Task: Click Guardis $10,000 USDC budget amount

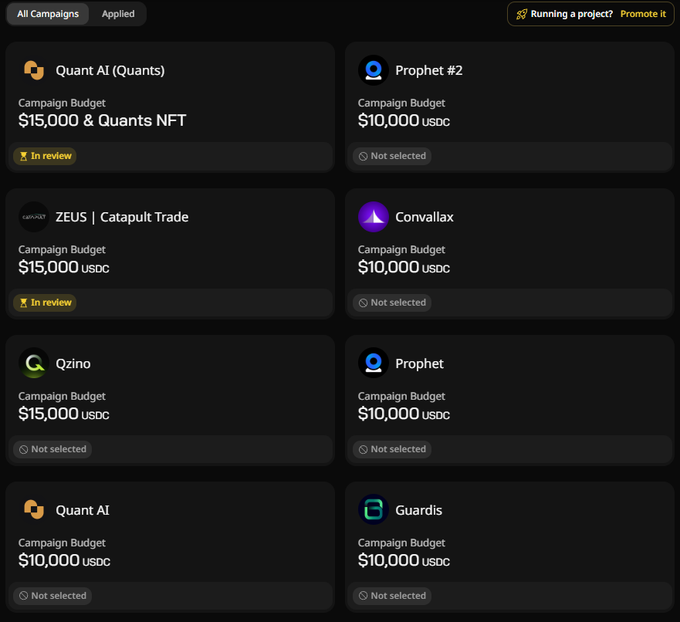Action: click(x=404, y=560)
